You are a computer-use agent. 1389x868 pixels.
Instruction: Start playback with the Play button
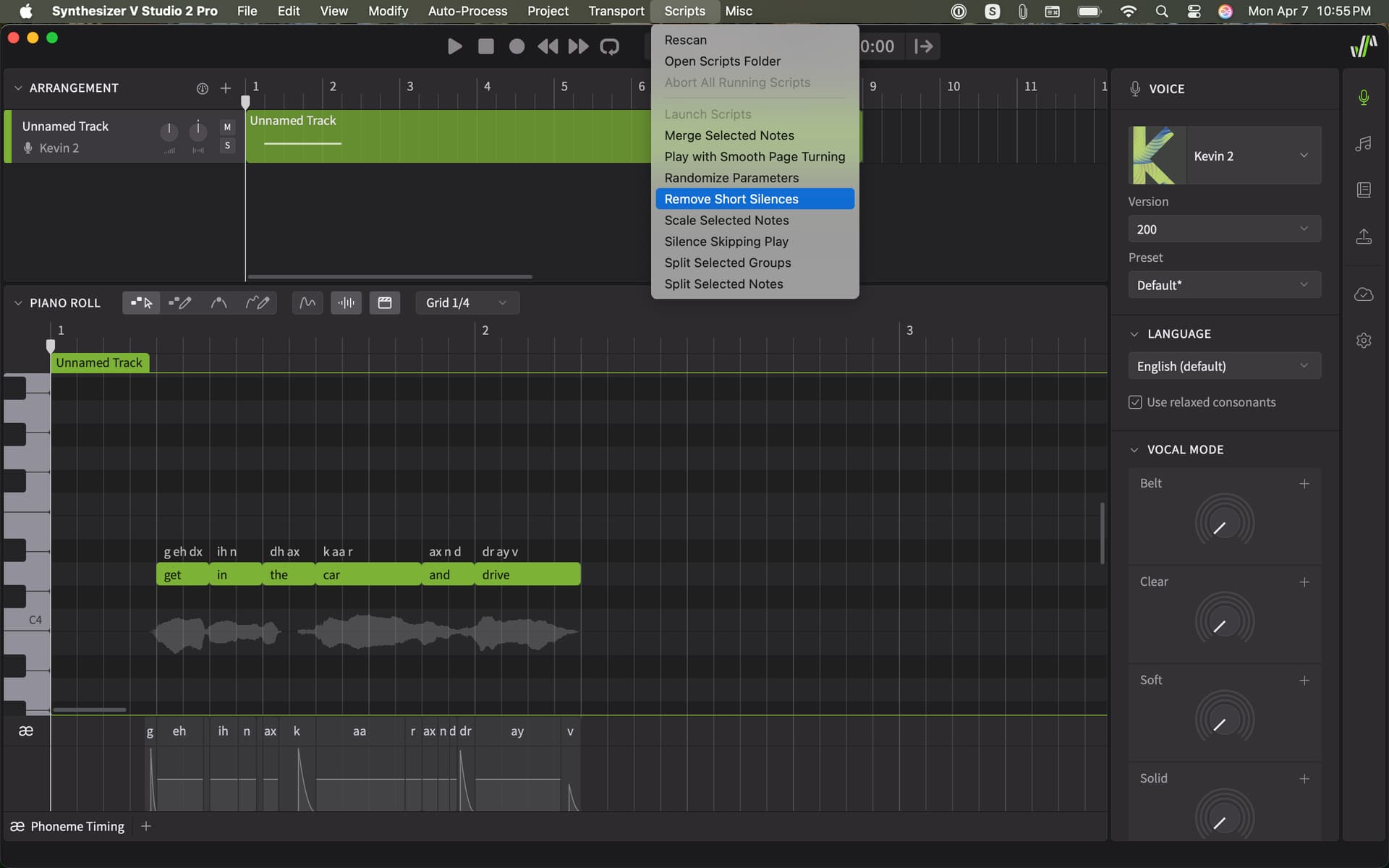tap(454, 47)
